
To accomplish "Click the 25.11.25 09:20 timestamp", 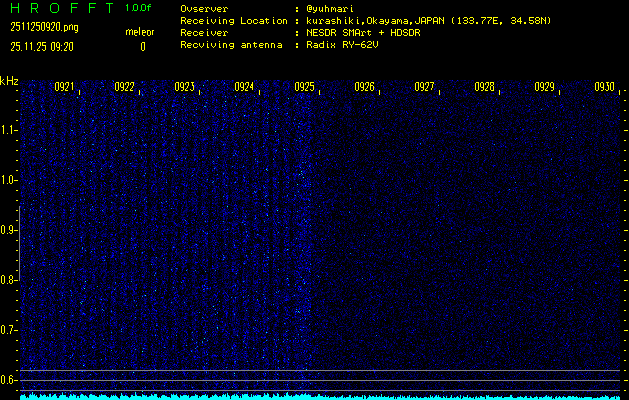I will (x=43, y=46).
